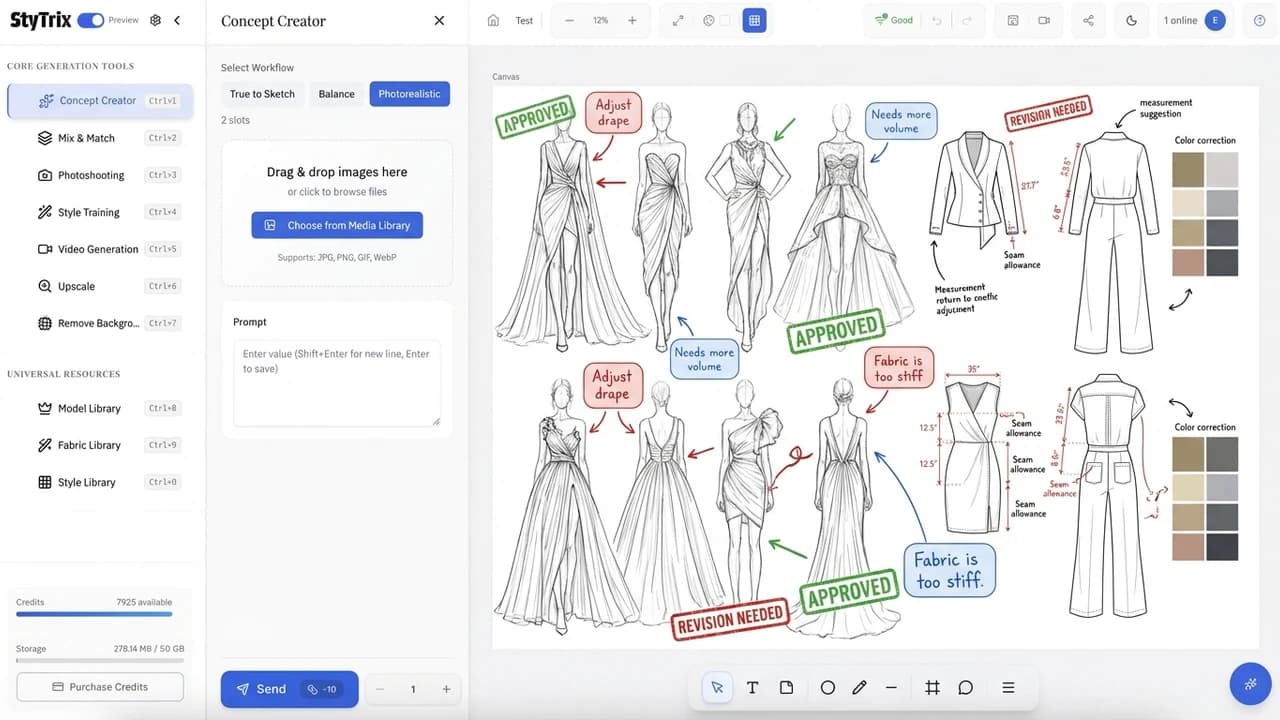Click Choose from Media Library

tap(336, 225)
